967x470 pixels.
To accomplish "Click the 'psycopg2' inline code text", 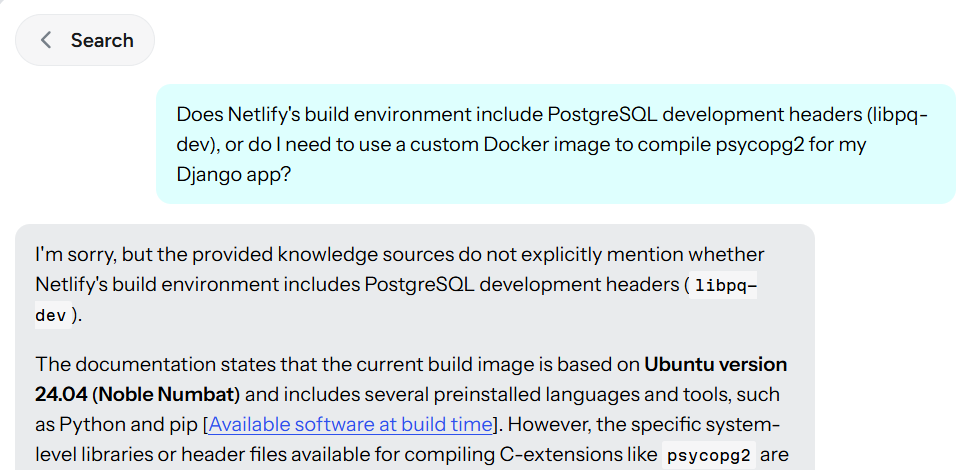I will point(709,456).
